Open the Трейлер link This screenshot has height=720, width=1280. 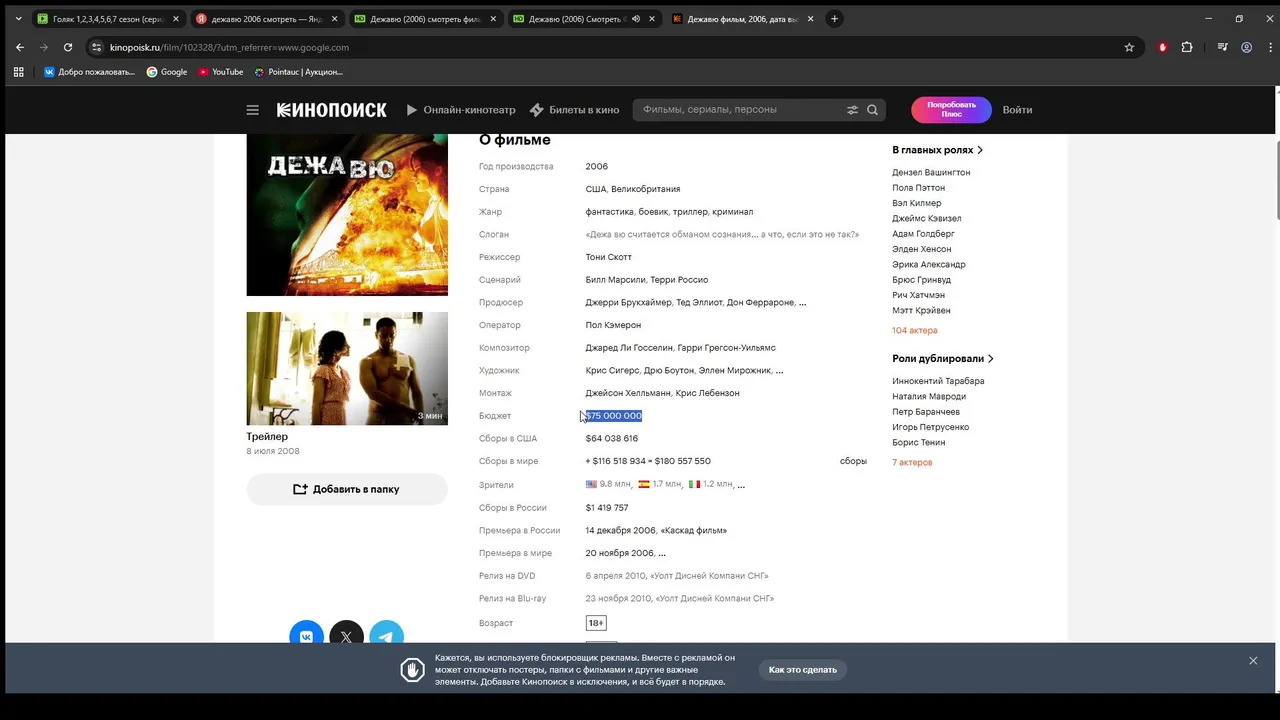coord(267,437)
